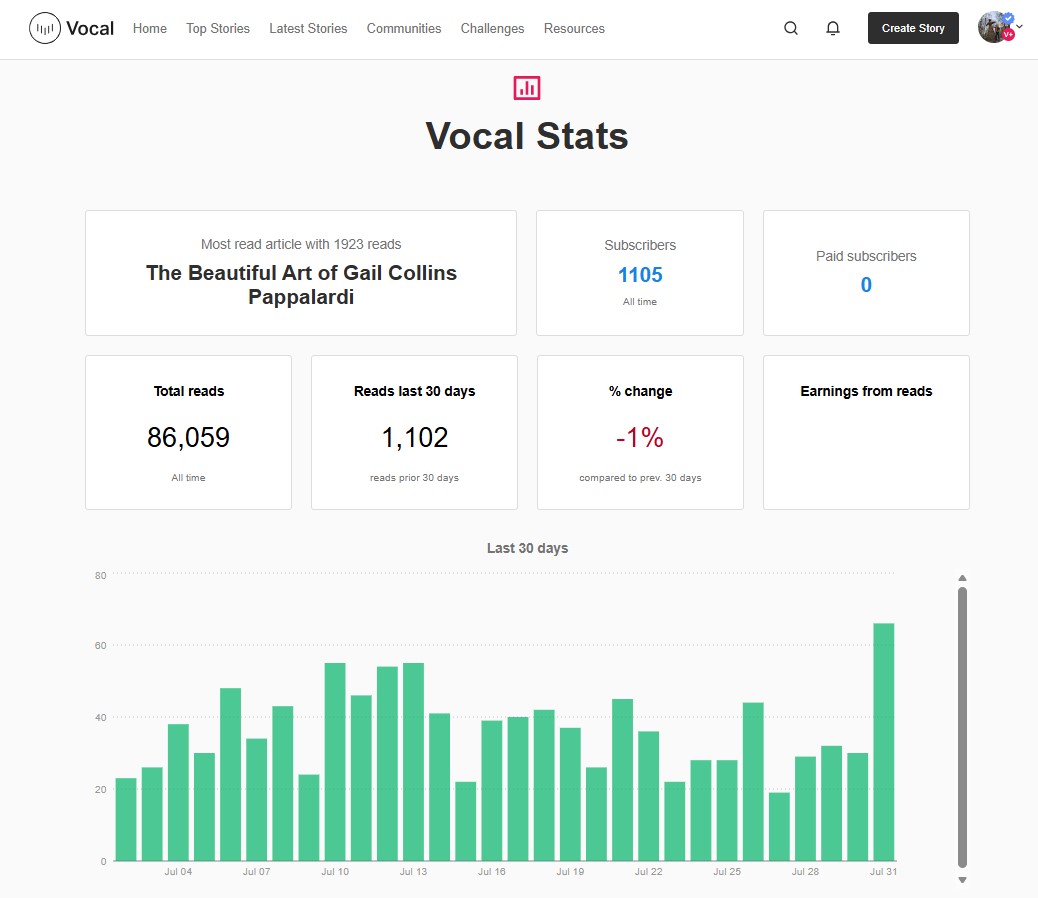Click the bar above the Jul 25 label

(x=727, y=811)
